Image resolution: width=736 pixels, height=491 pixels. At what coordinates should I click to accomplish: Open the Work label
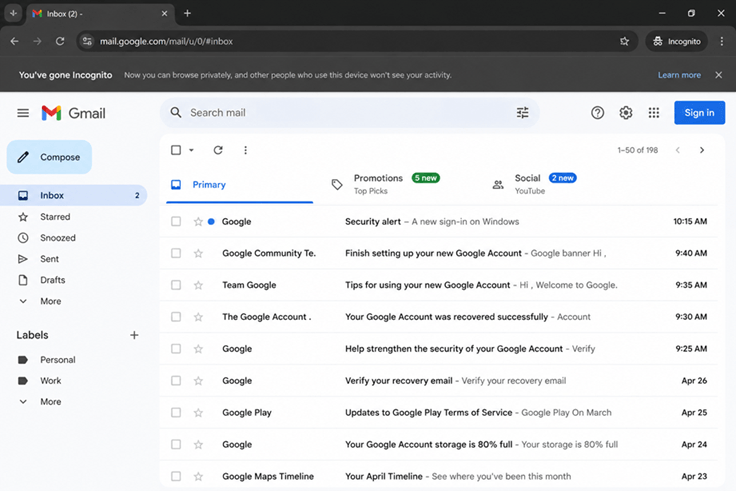click(50, 381)
